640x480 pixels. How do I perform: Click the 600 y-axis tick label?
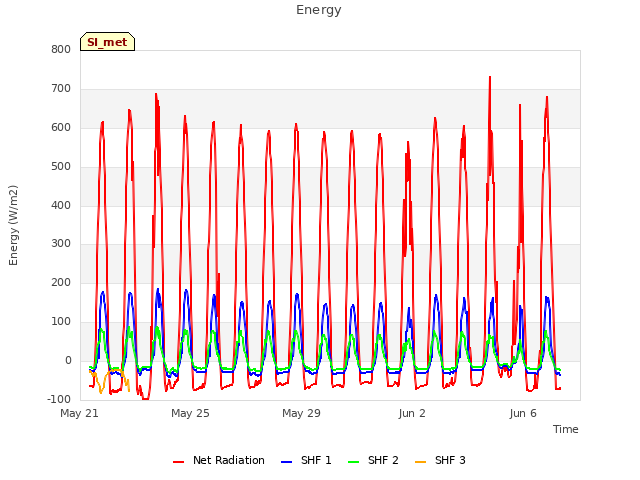pos(61,128)
